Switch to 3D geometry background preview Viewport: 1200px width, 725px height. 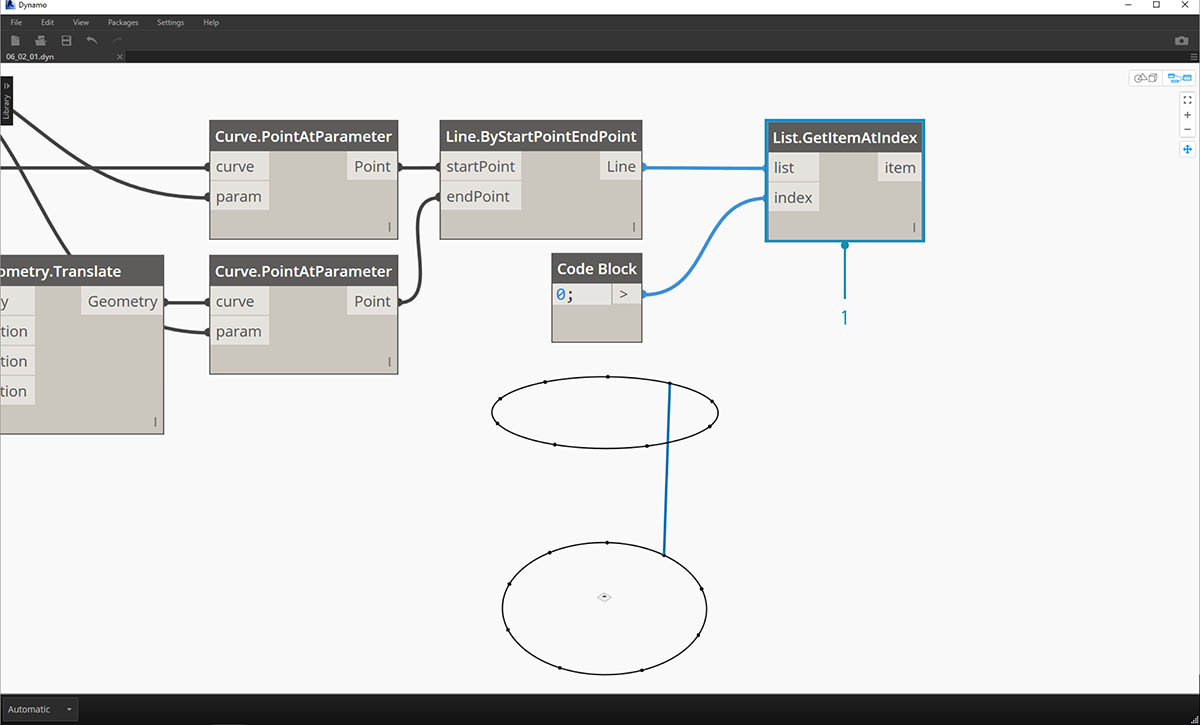tap(1144, 78)
